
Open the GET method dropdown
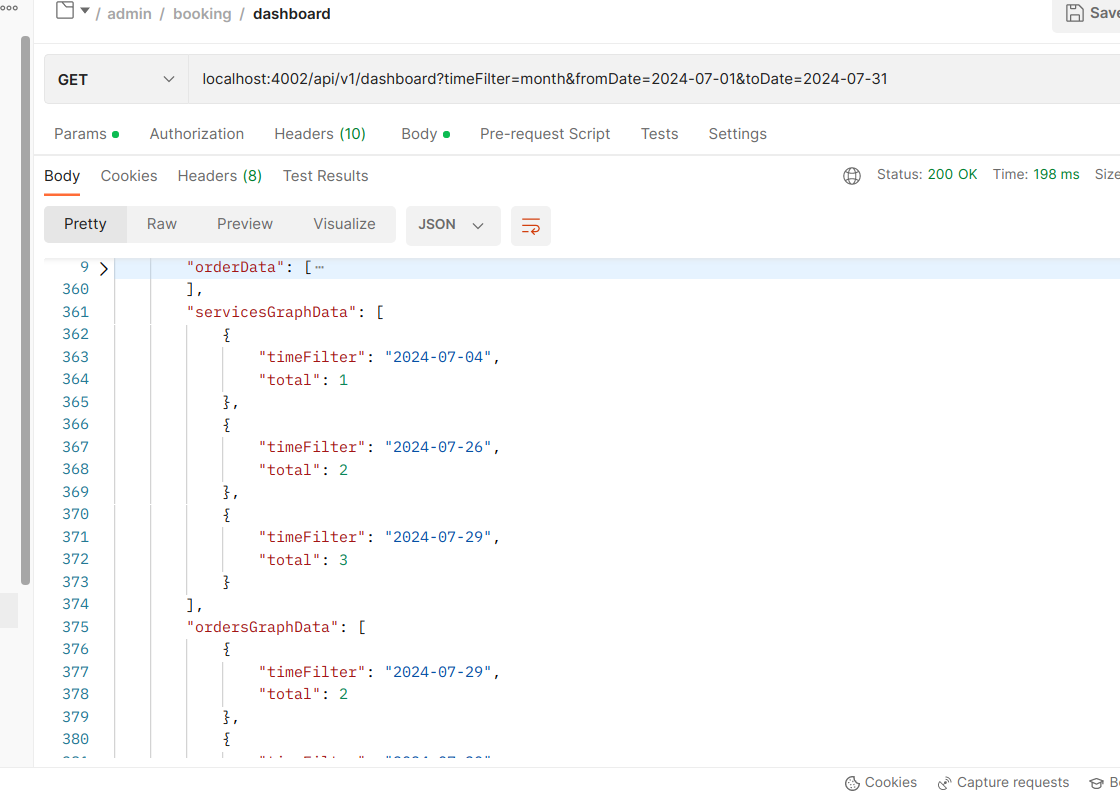[x=116, y=80]
